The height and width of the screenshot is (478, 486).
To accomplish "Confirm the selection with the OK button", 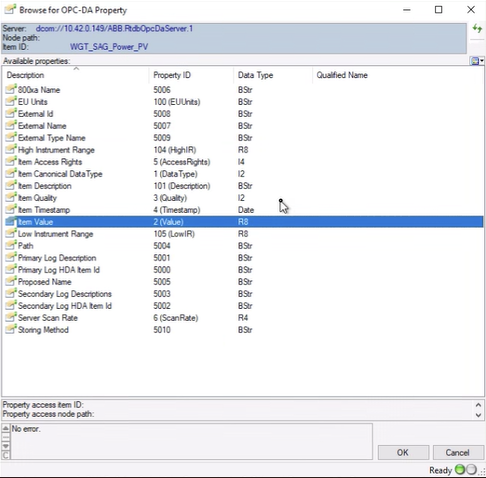I will pos(403,452).
